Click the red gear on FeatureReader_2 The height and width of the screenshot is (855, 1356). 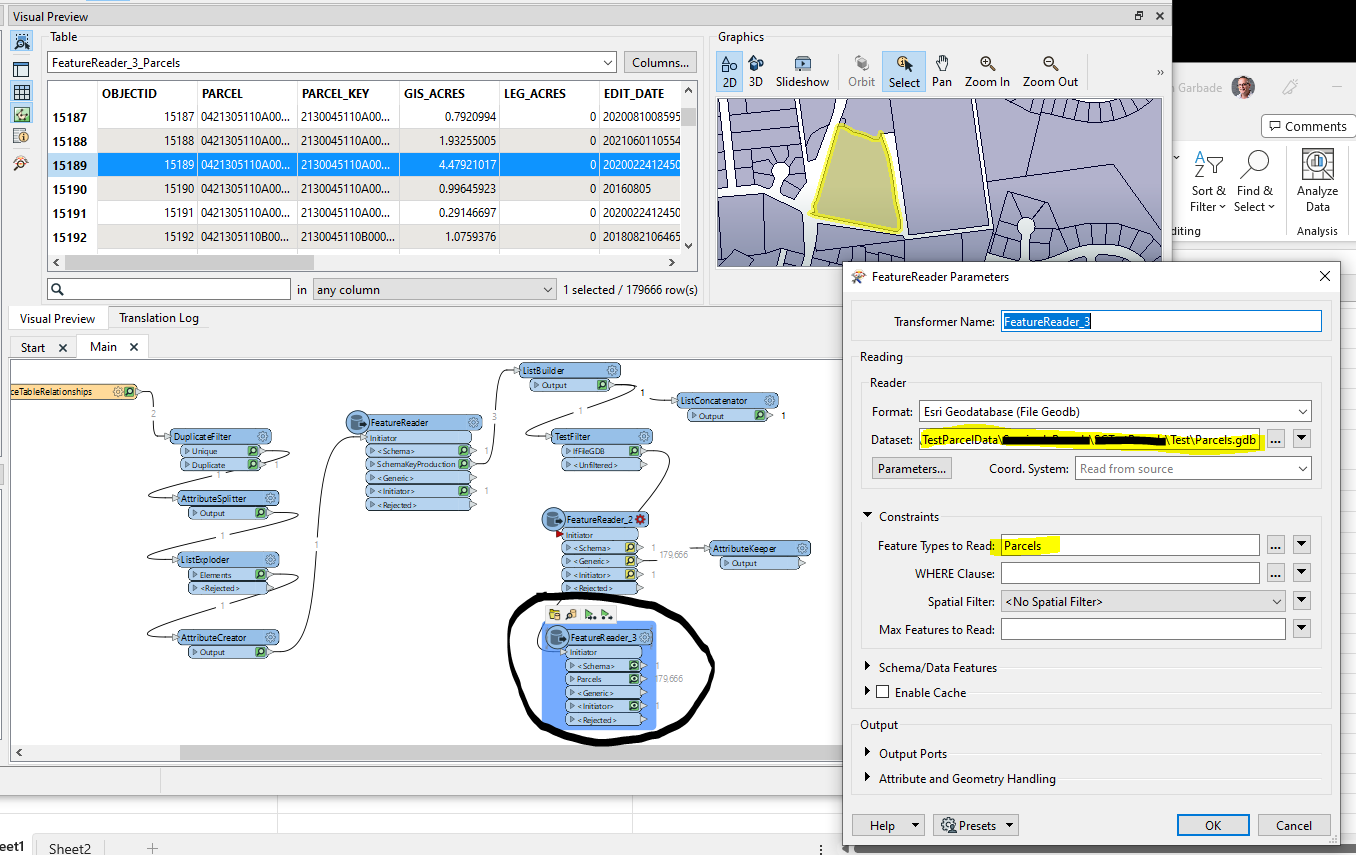click(640, 519)
